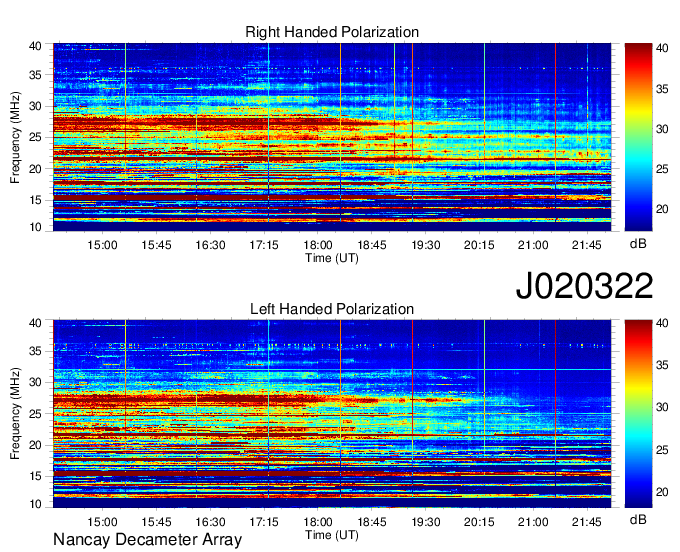Click the 20:15 time tick under the left-handed plot

click(x=479, y=522)
